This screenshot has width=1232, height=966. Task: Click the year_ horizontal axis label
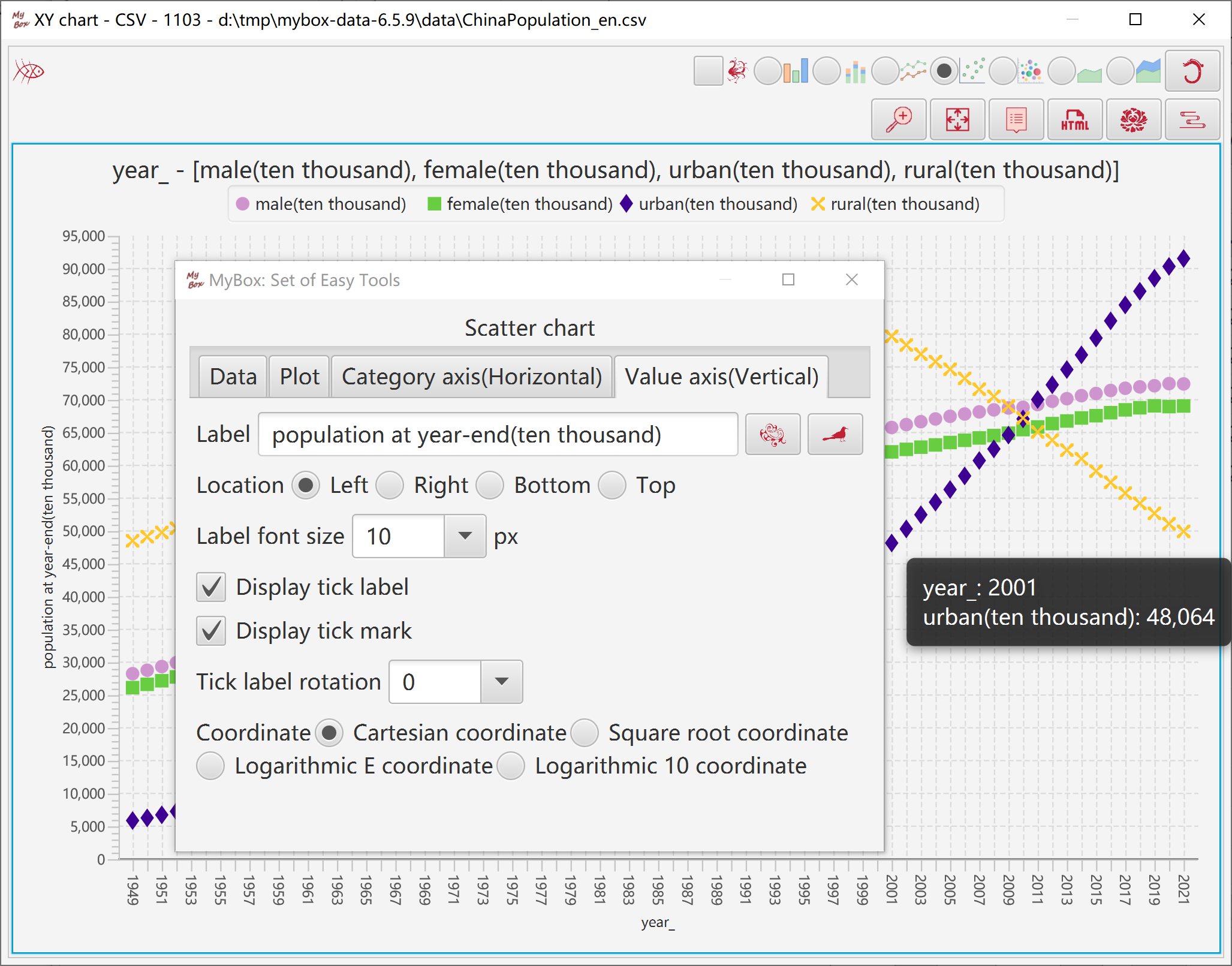click(658, 922)
